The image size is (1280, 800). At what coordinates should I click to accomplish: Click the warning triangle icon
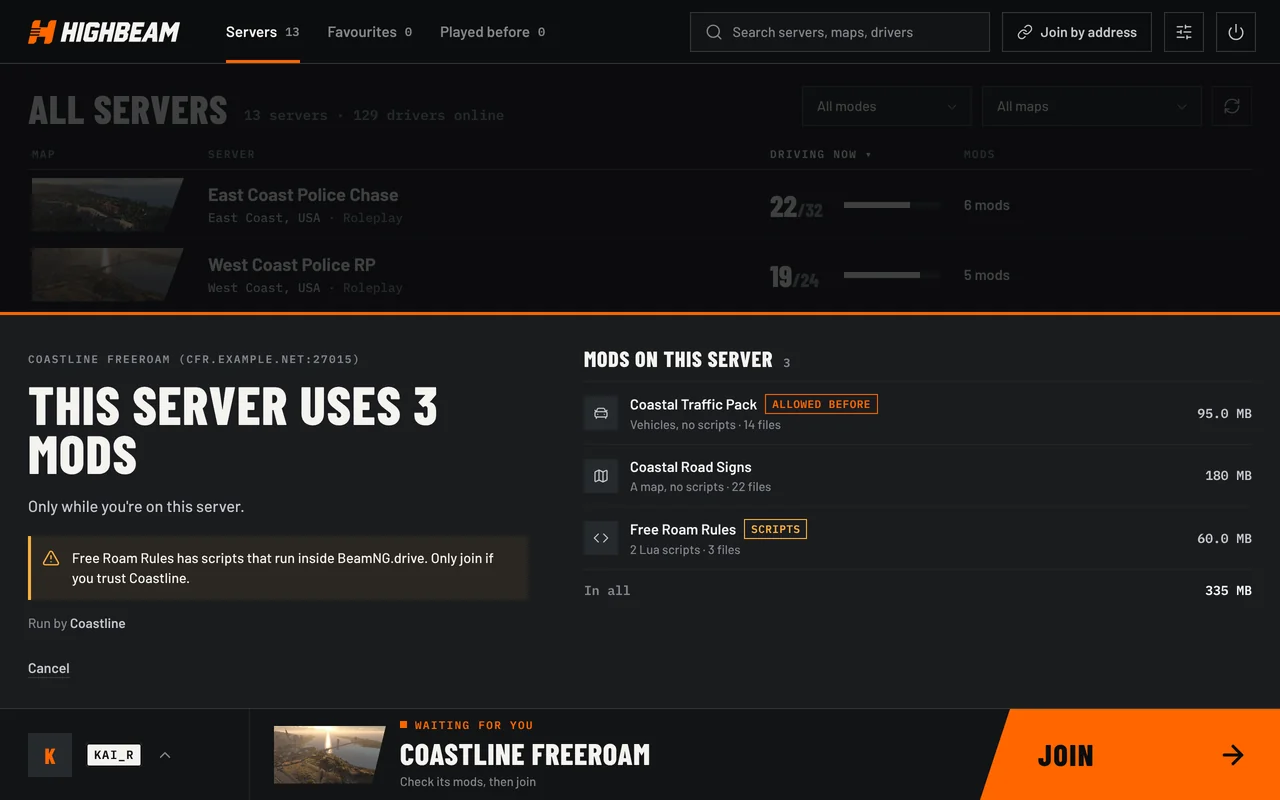point(51,558)
